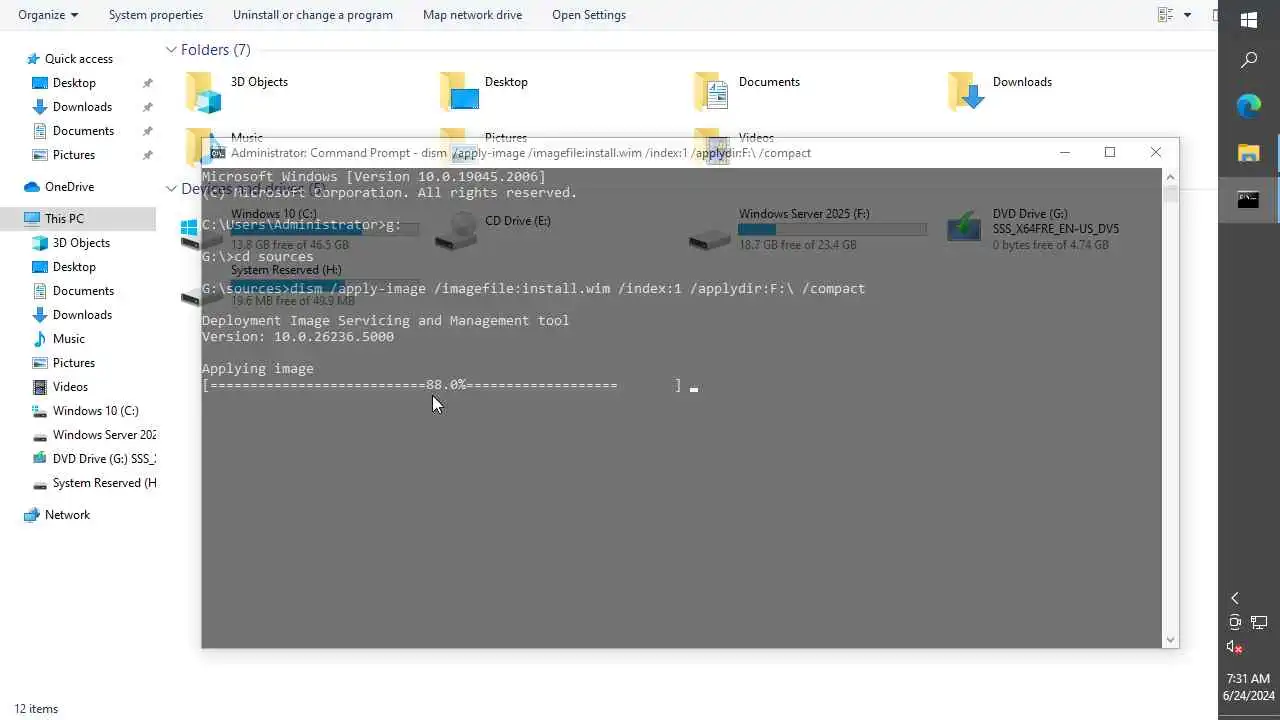Open the view options icon in toolbar
The height and width of the screenshot is (720, 1280).
pyautogui.click(x=1165, y=15)
